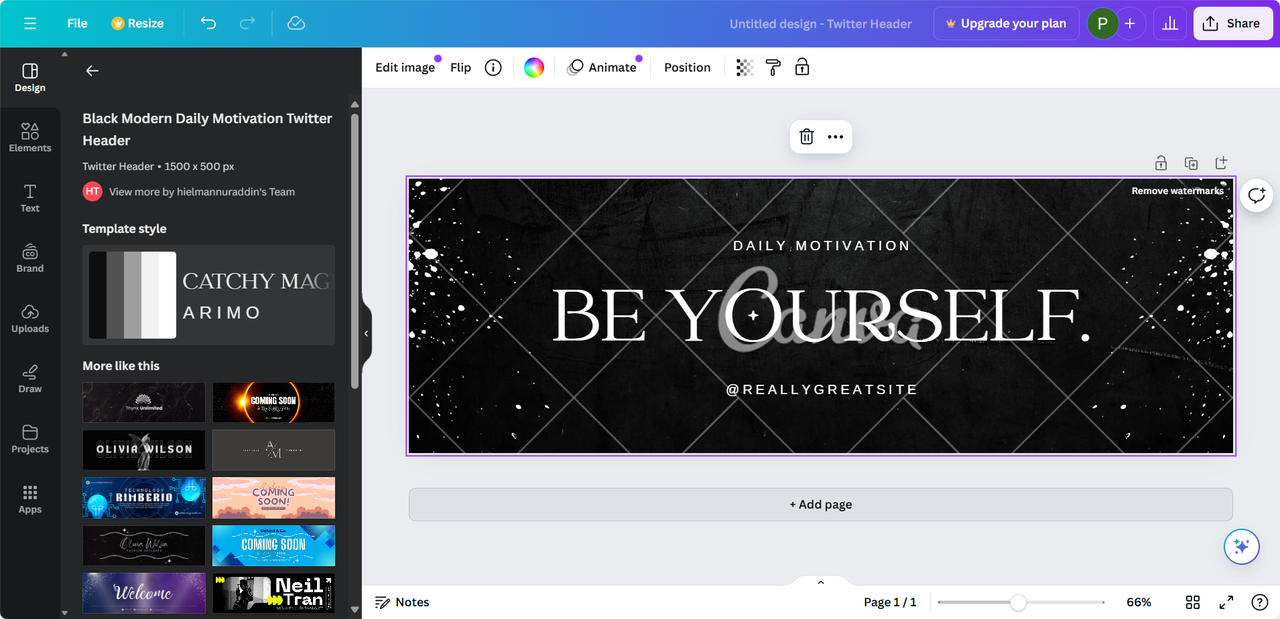1280x619 pixels.
Task: Open the image info icon
Action: (x=493, y=67)
